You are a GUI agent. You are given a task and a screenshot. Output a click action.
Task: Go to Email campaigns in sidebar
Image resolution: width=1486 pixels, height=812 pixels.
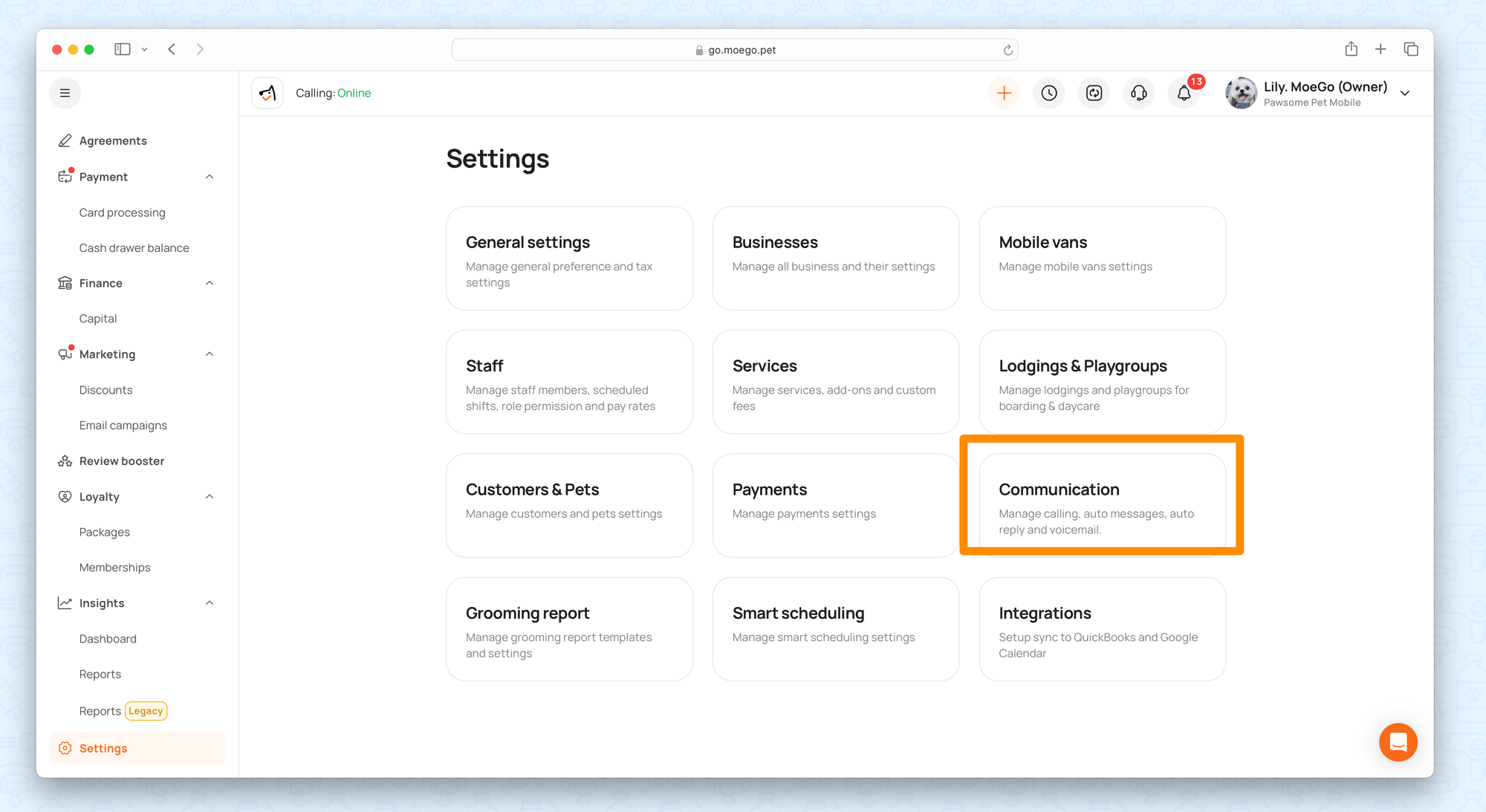point(123,426)
